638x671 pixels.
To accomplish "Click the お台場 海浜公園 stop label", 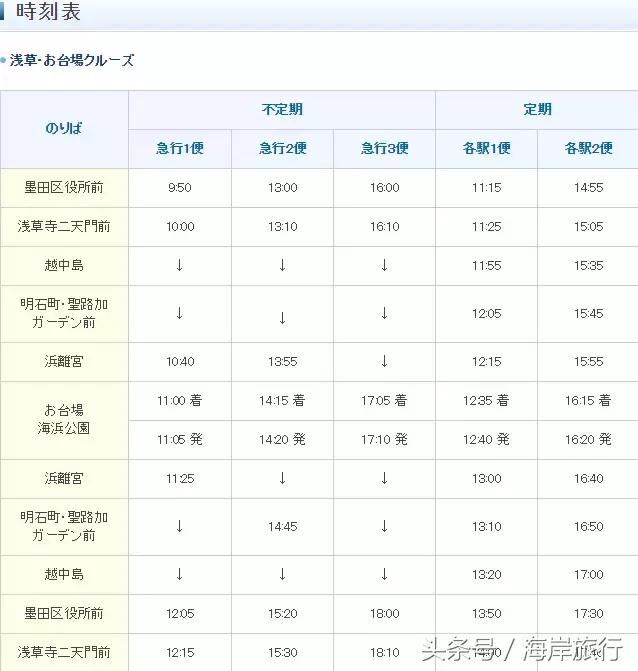I will pyautogui.click(x=64, y=419).
